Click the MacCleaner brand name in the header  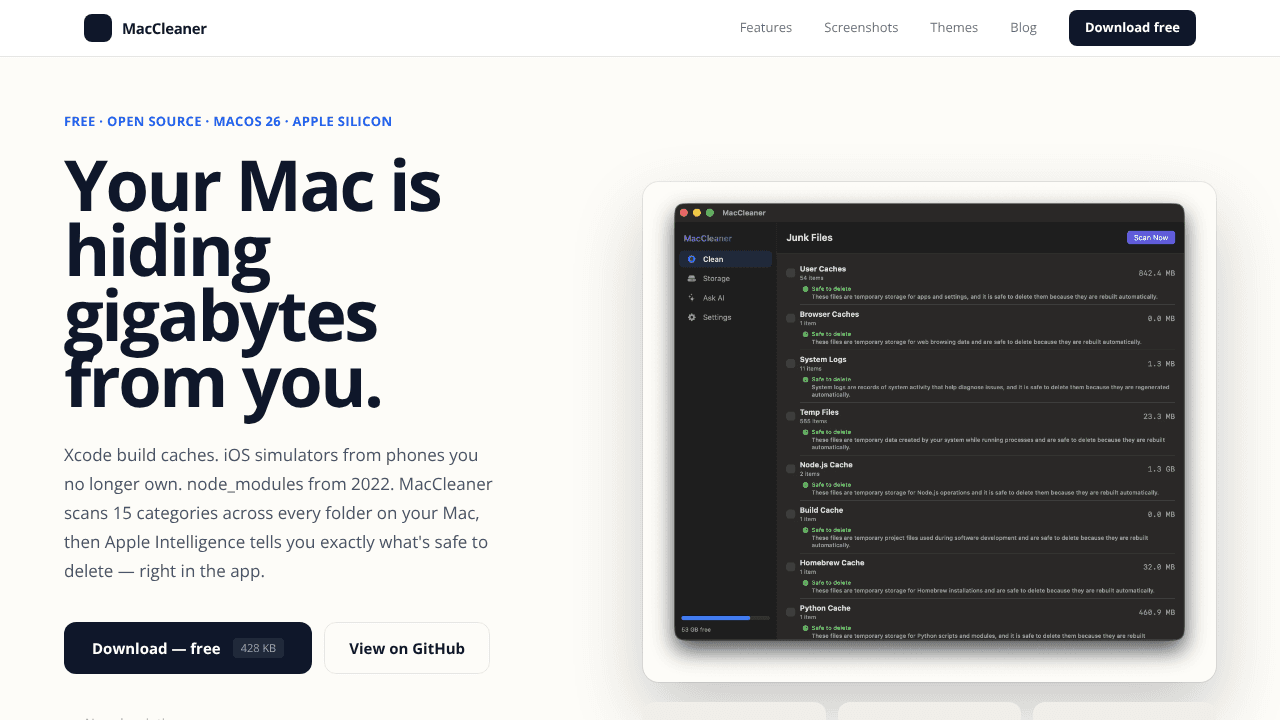tap(164, 28)
